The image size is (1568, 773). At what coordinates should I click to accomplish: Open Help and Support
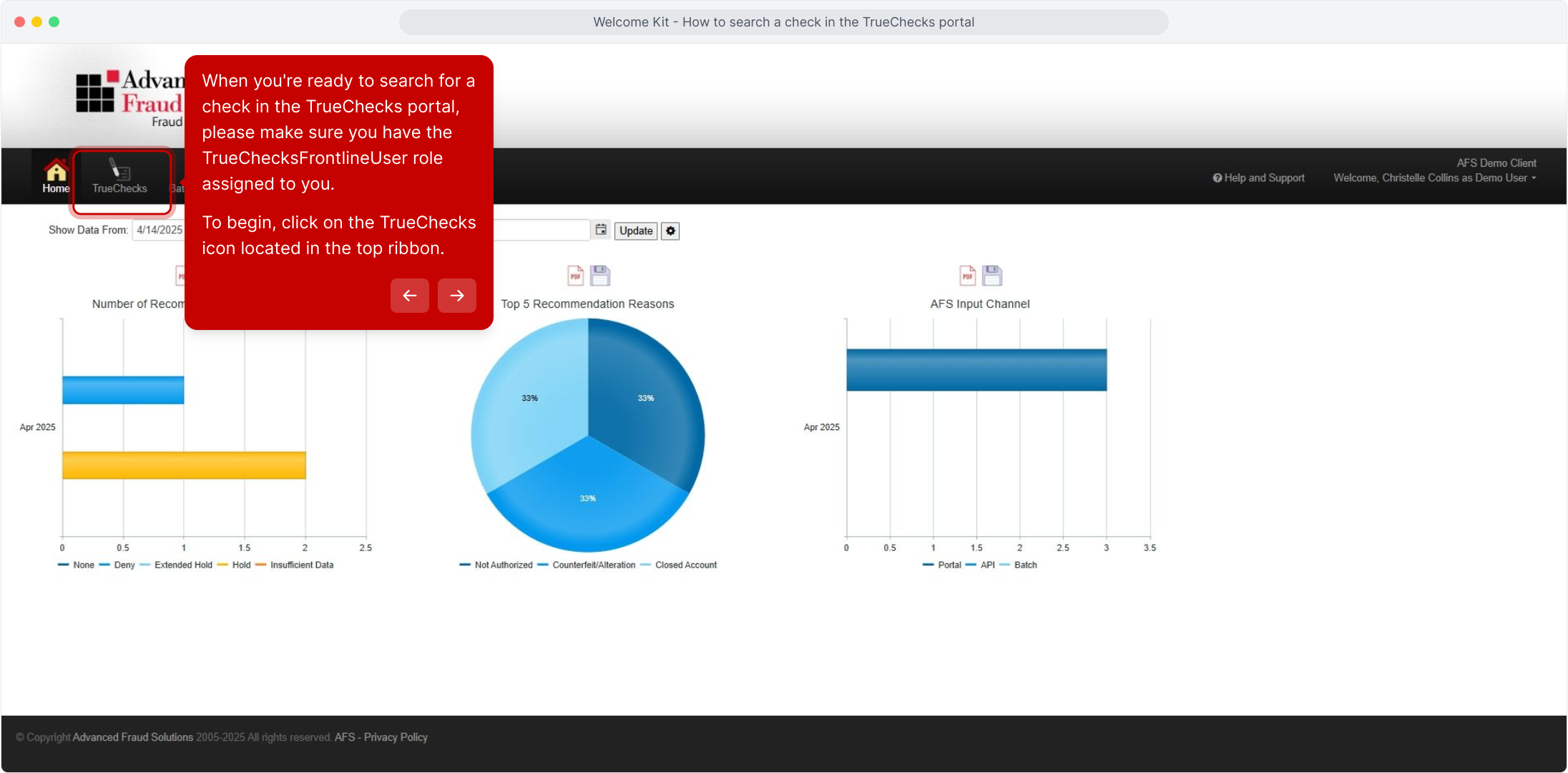(x=1258, y=178)
